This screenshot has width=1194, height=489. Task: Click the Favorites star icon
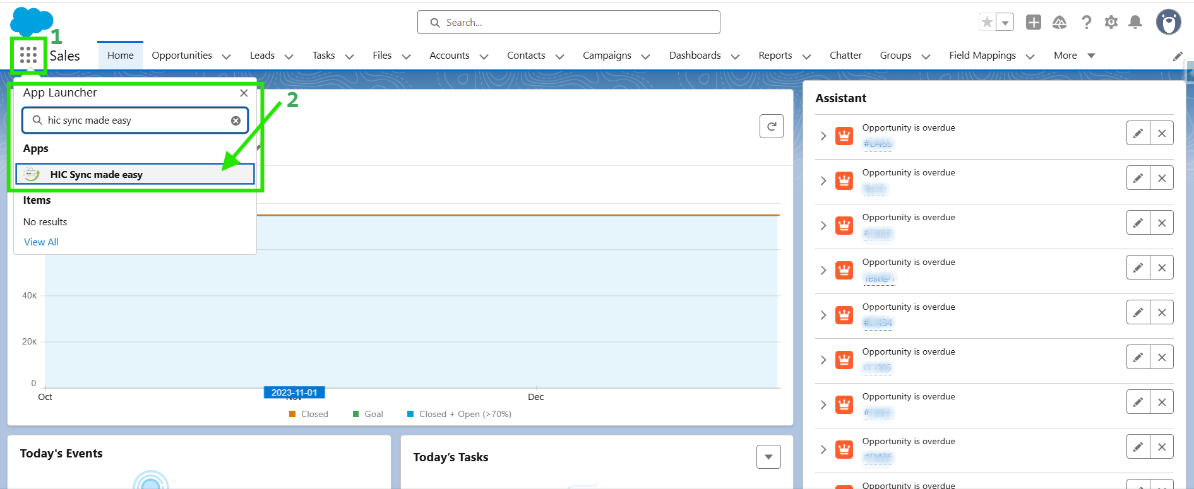pos(987,22)
